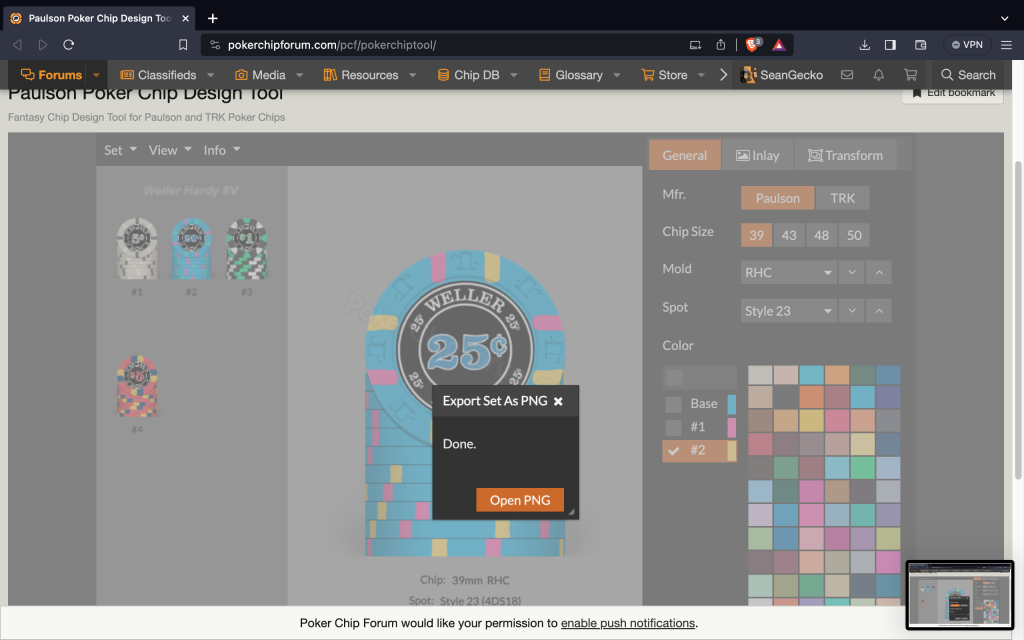Click the VPN button

pyautogui.click(x=967, y=44)
